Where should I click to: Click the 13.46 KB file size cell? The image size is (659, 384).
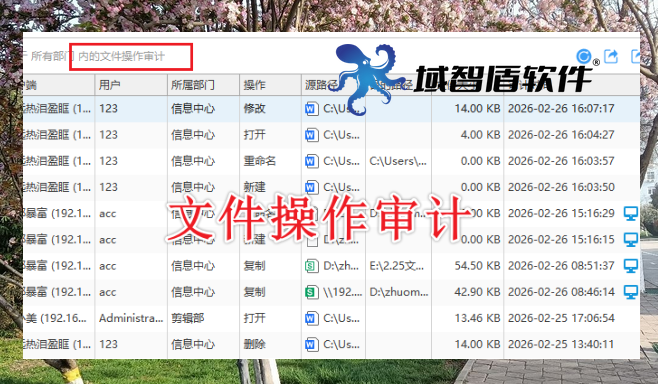[x=477, y=318]
